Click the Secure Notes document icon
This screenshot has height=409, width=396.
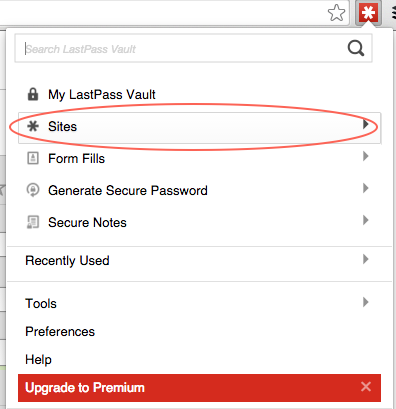(x=33, y=222)
